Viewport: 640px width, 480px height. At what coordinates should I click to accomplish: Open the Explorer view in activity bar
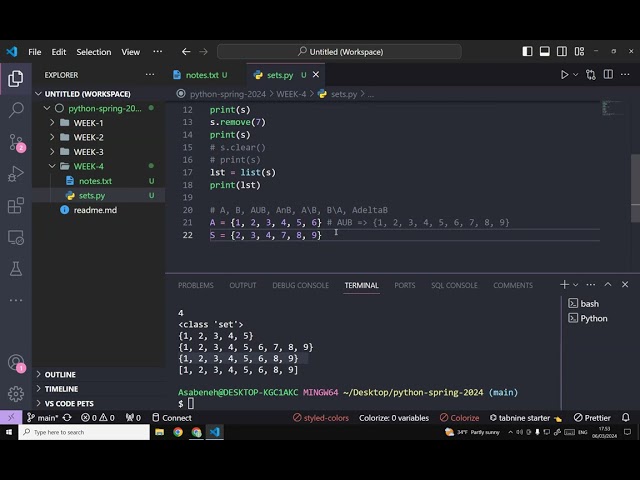(x=16, y=78)
